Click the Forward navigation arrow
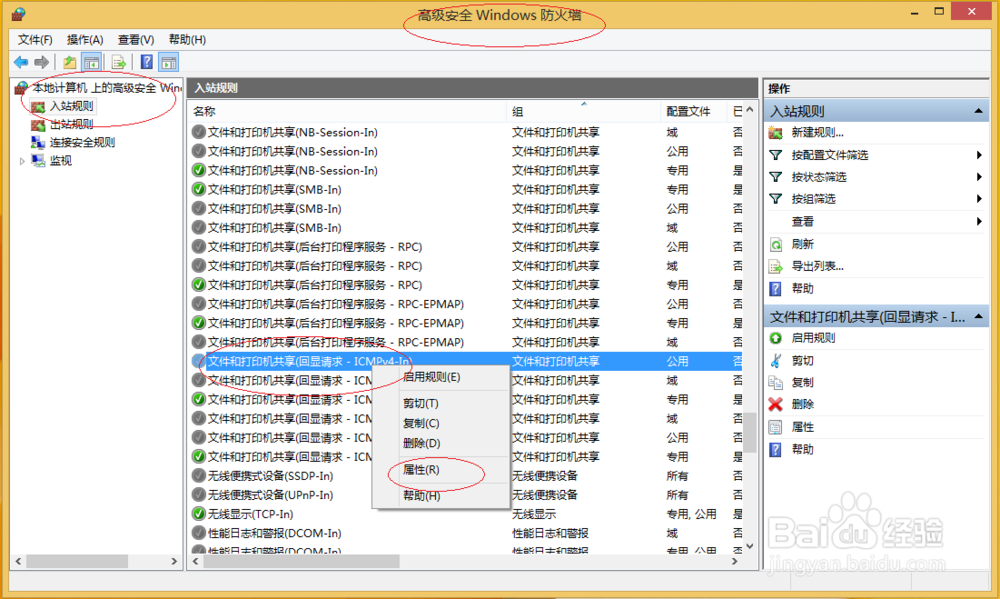1000x599 pixels. [x=41, y=61]
